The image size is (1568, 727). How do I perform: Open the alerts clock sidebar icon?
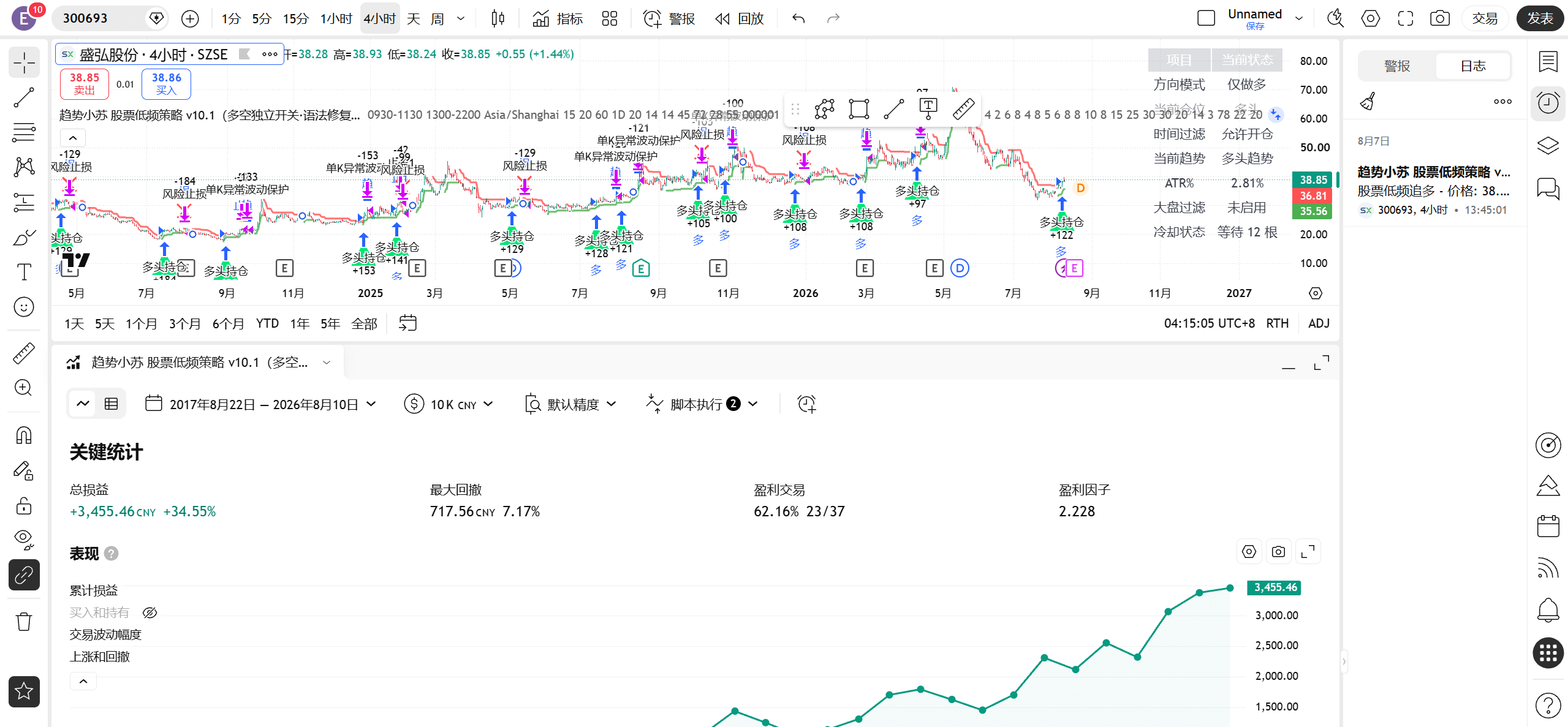pos(1548,102)
